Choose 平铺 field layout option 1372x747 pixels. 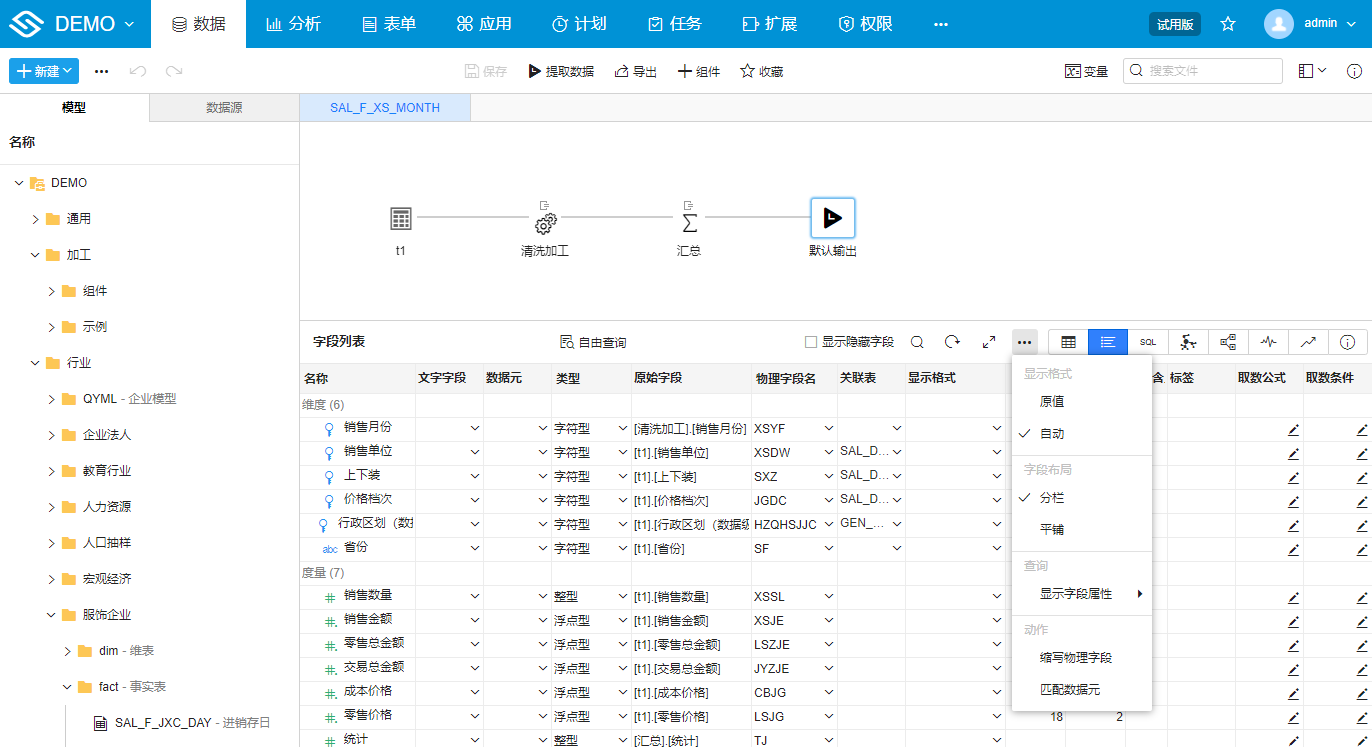[1052, 529]
